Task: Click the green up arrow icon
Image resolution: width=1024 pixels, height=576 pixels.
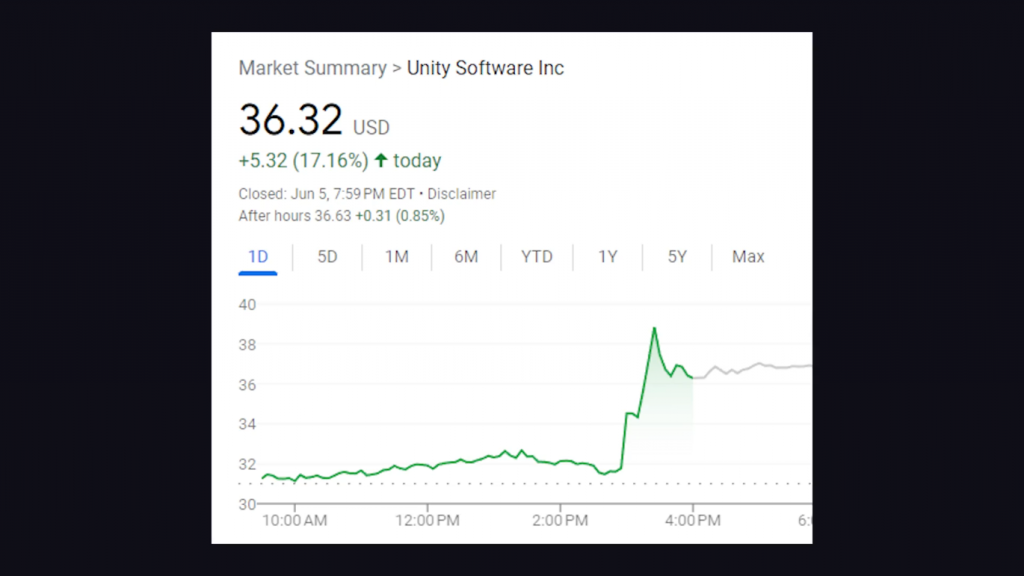Action: pyautogui.click(x=380, y=161)
